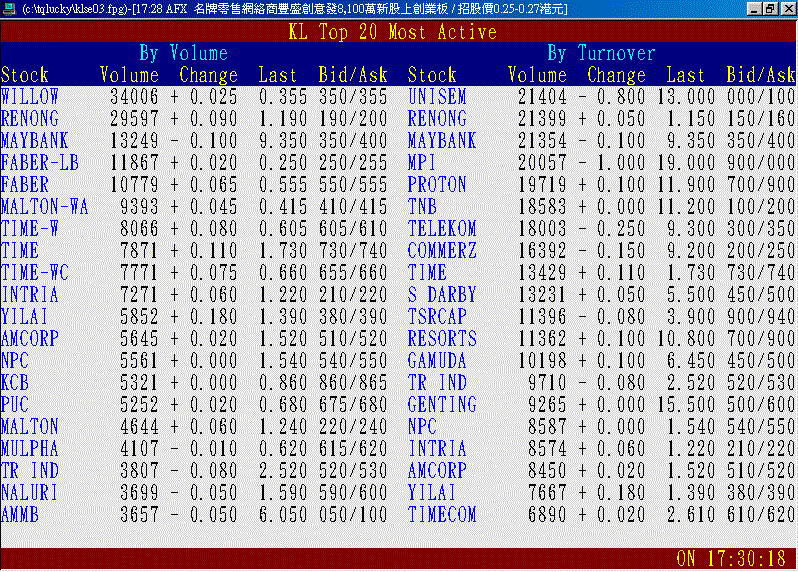Viewport: 798px width, 572px height.
Task: Click the GAMUDA stock name
Action: click(437, 361)
